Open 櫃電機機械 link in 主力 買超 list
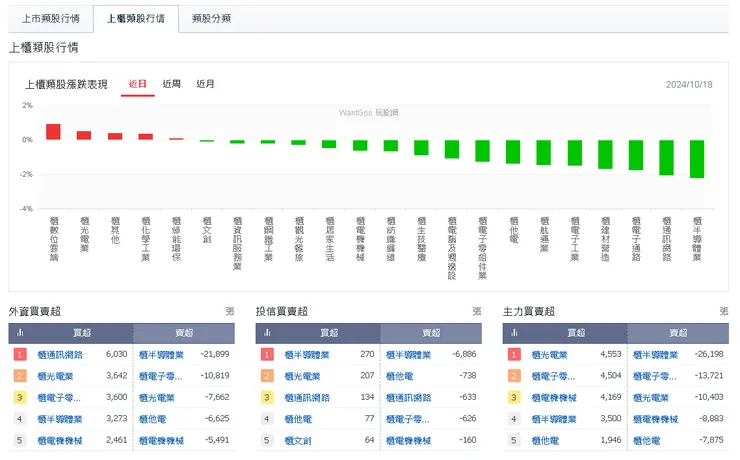The width and height of the screenshot is (740, 460). tap(554, 398)
